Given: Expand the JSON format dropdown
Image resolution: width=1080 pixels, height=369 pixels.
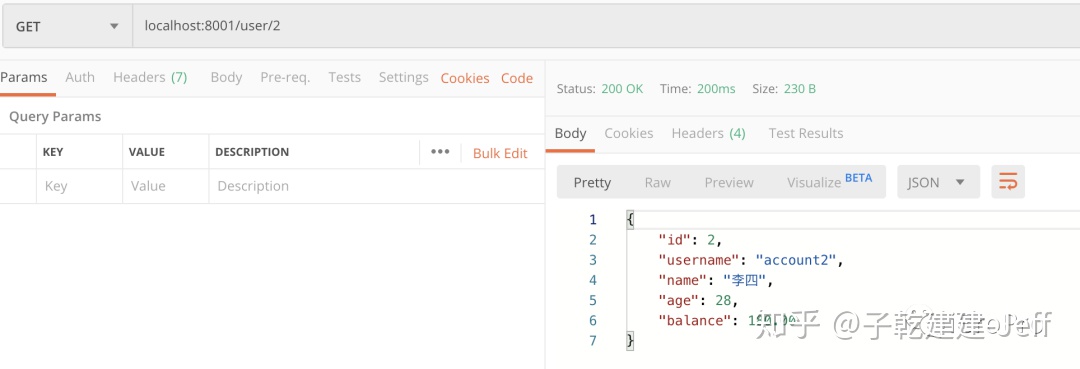Looking at the screenshot, I should [x=938, y=182].
